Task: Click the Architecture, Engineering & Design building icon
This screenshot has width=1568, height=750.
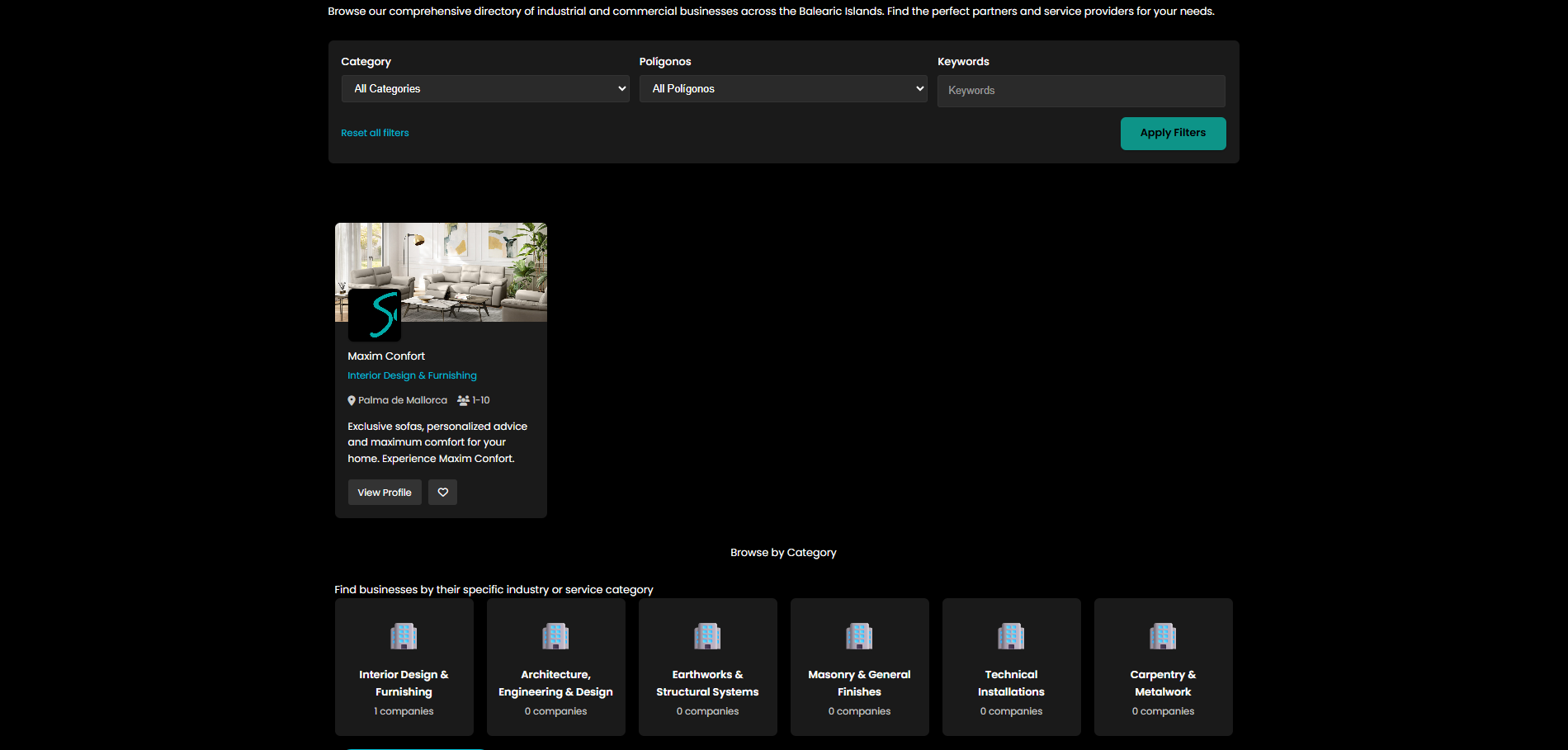Action: [x=555, y=636]
